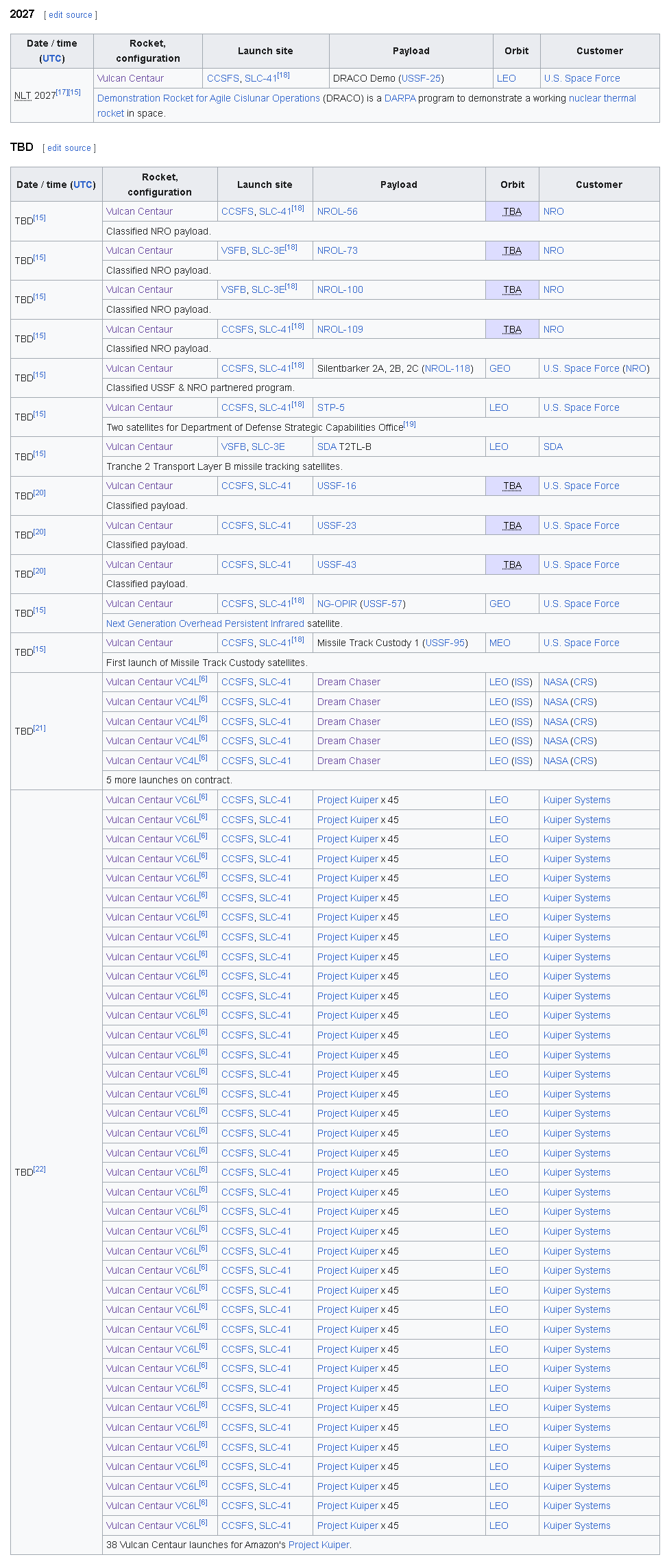Open the NROL-56 payload link
This screenshot has width=669, height=1568.
point(337,211)
